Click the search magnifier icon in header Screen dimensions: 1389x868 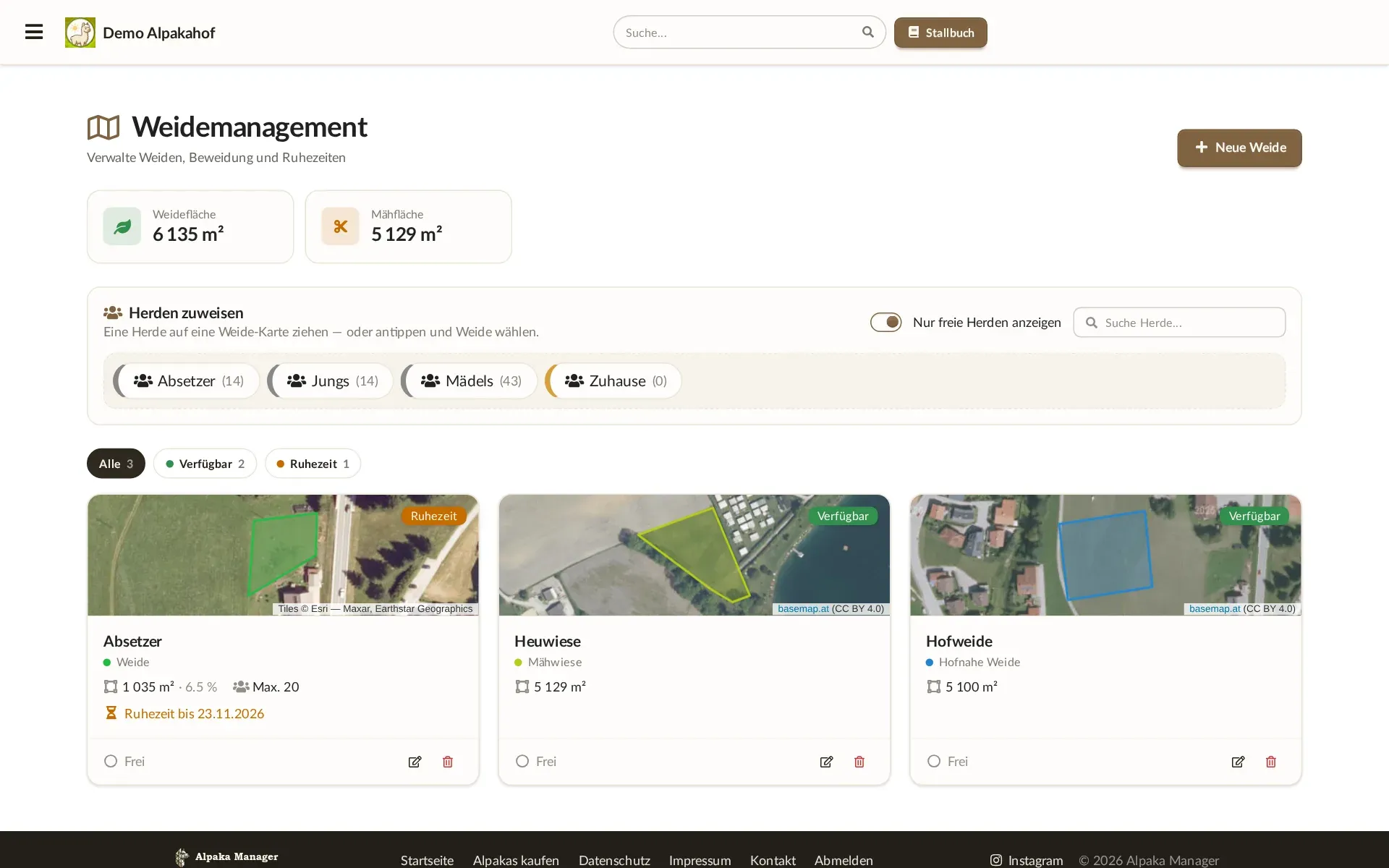pyautogui.click(x=867, y=32)
